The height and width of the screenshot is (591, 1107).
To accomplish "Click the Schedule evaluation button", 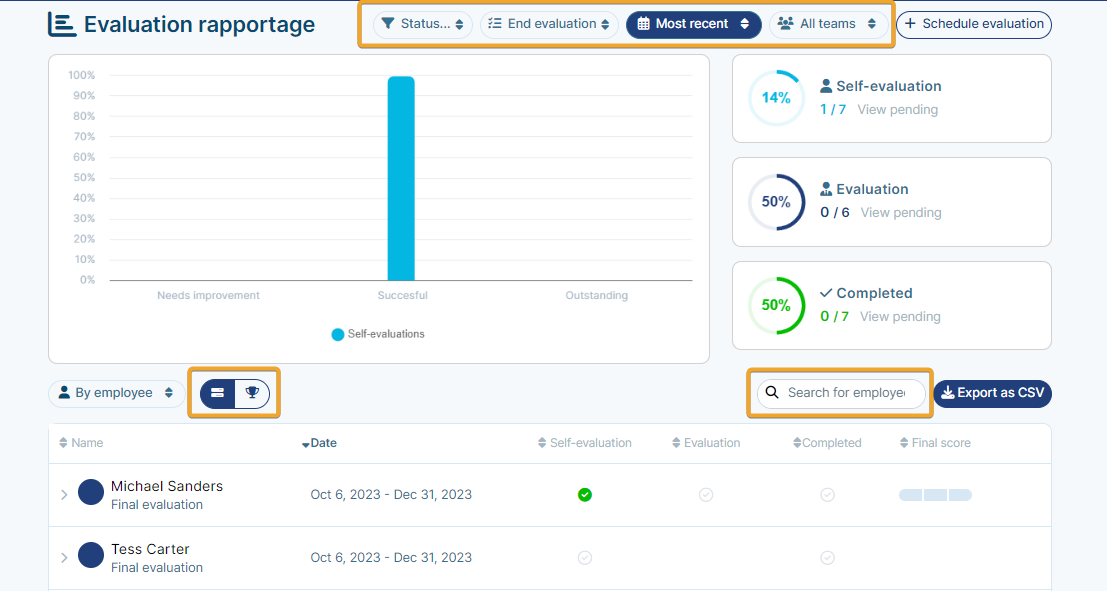I will point(974,24).
